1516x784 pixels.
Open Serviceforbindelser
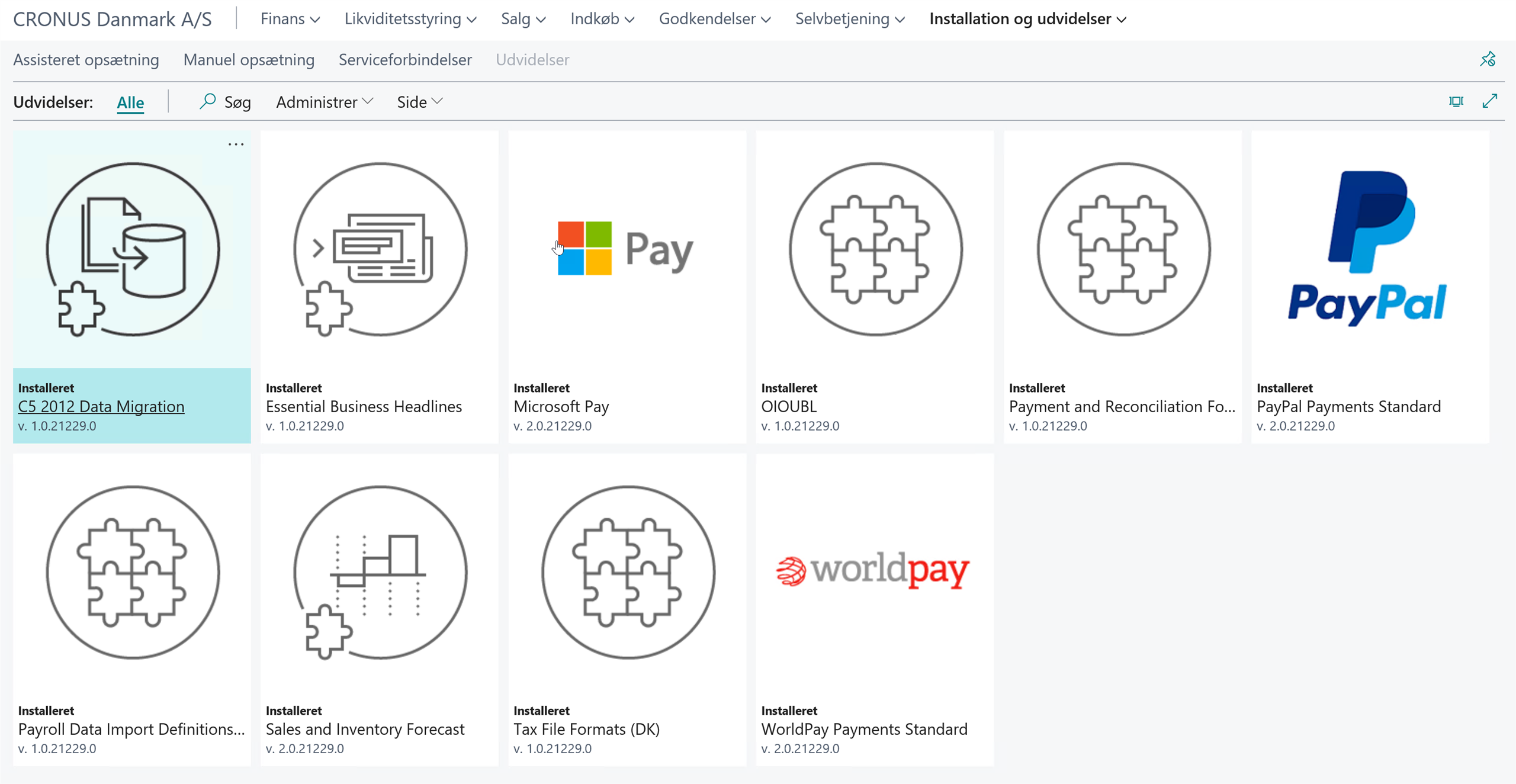click(405, 60)
